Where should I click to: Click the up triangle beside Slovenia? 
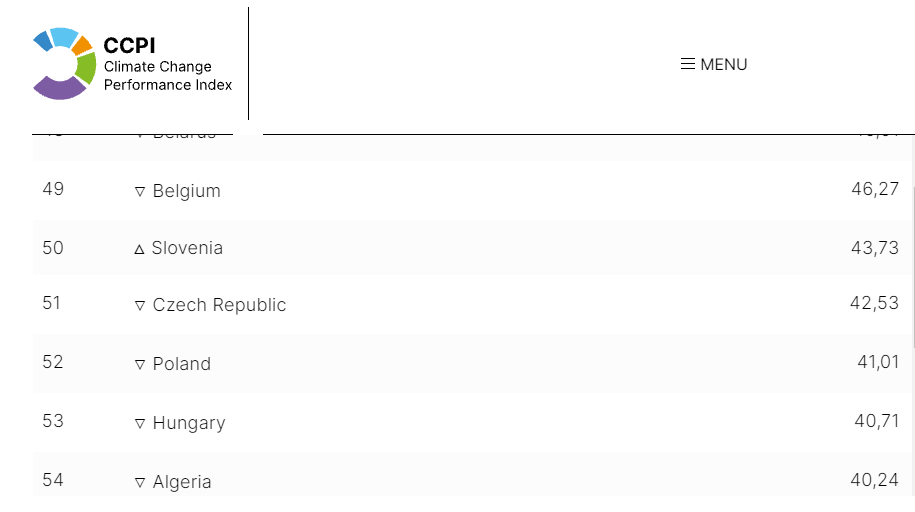coord(140,249)
